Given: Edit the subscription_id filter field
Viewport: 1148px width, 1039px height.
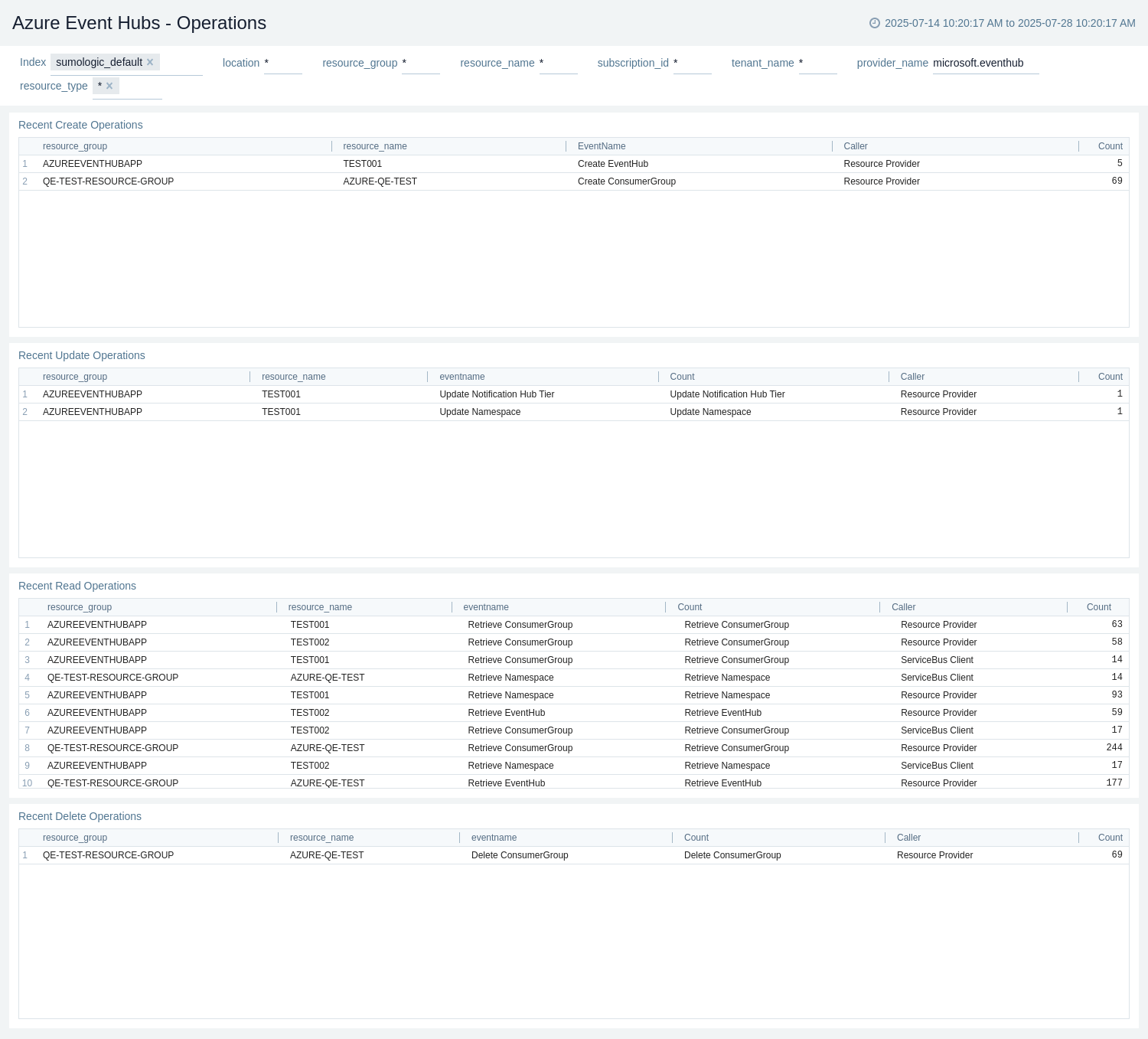Looking at the screenshot, I should pyautogui.click(x=692, y=63).
